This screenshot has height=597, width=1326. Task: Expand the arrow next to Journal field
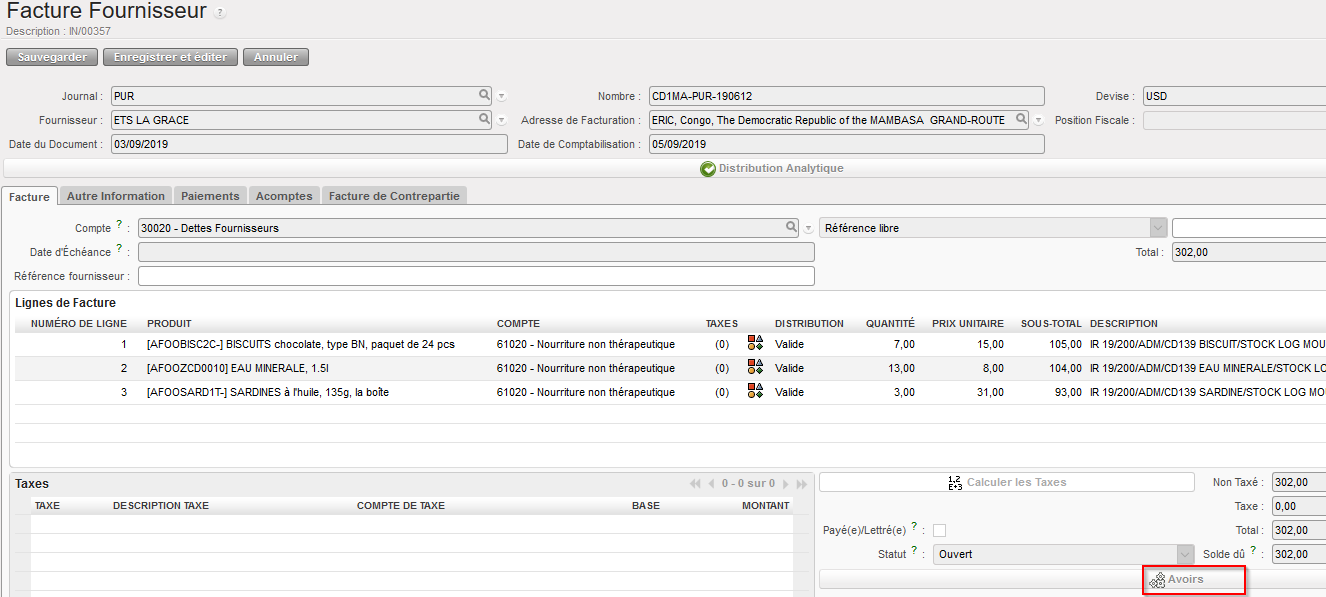pyautogui.click(x=502, y=97)
